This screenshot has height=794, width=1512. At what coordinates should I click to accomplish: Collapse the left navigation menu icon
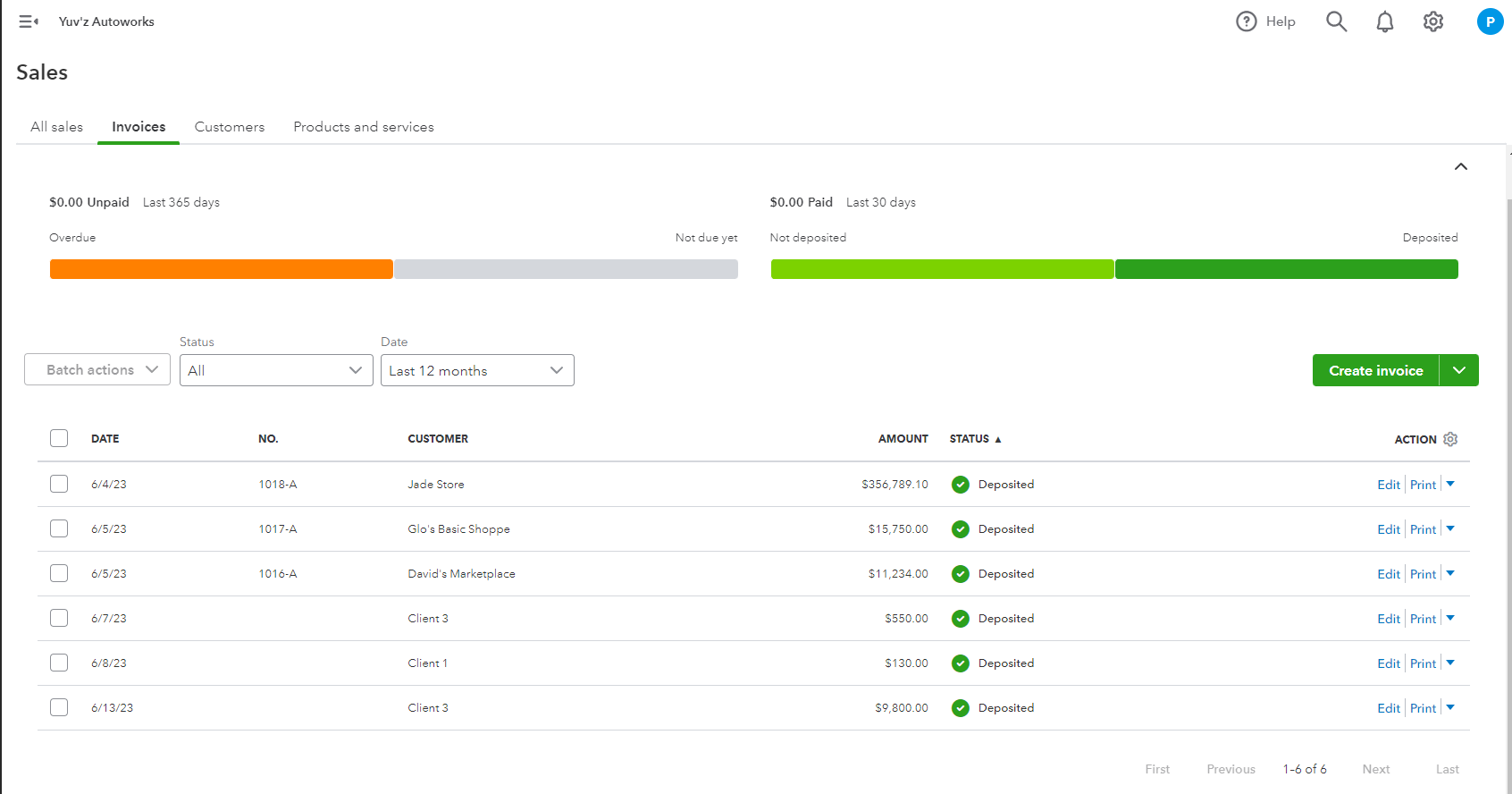pyautogui.click(x=29, y=21)
